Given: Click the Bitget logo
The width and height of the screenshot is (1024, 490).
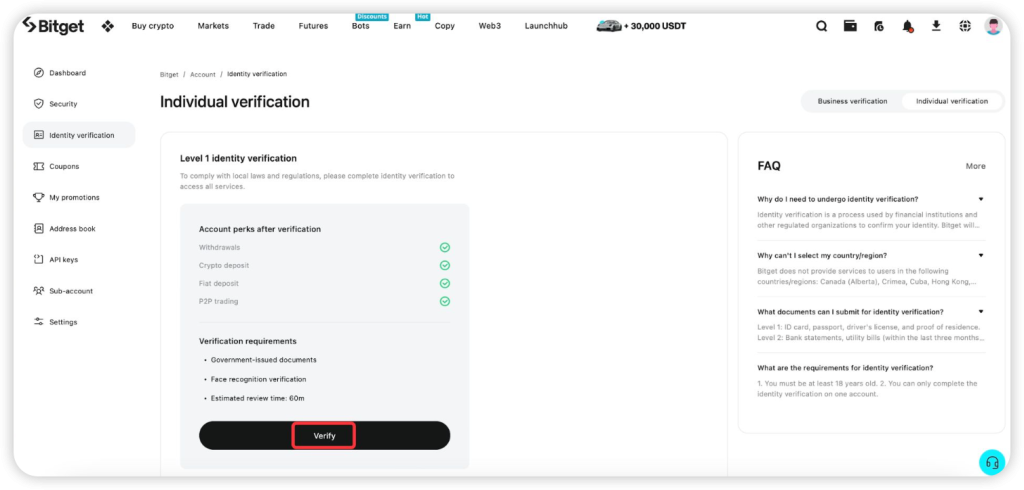Looking at the screenshot, I should click(x=53, y=26).
